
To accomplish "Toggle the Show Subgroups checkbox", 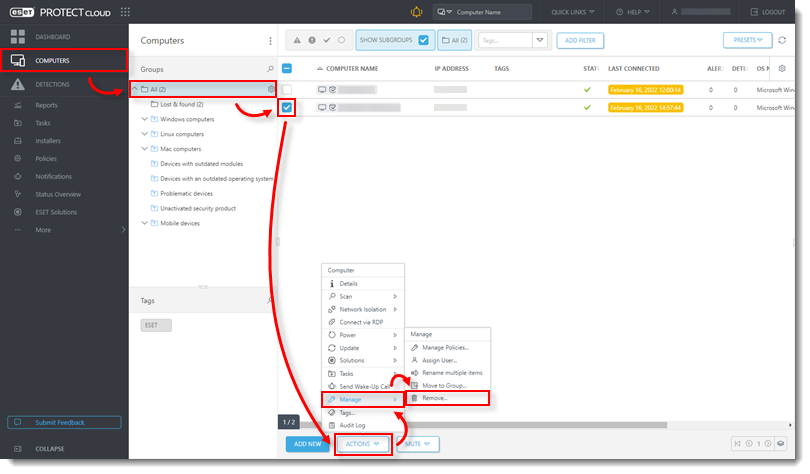I will point(423,40).
